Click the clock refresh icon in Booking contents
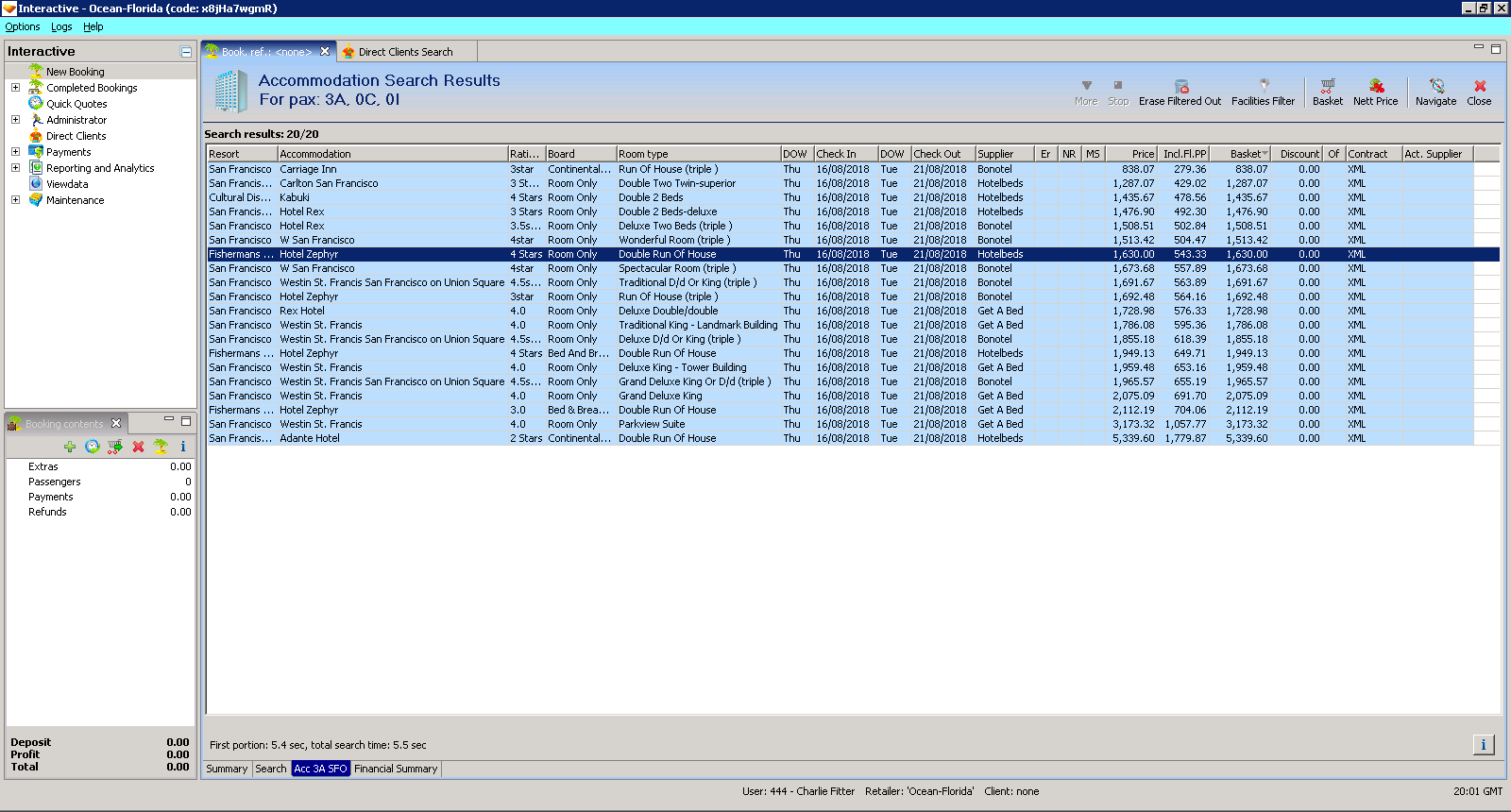 click(x=93, y=447)
